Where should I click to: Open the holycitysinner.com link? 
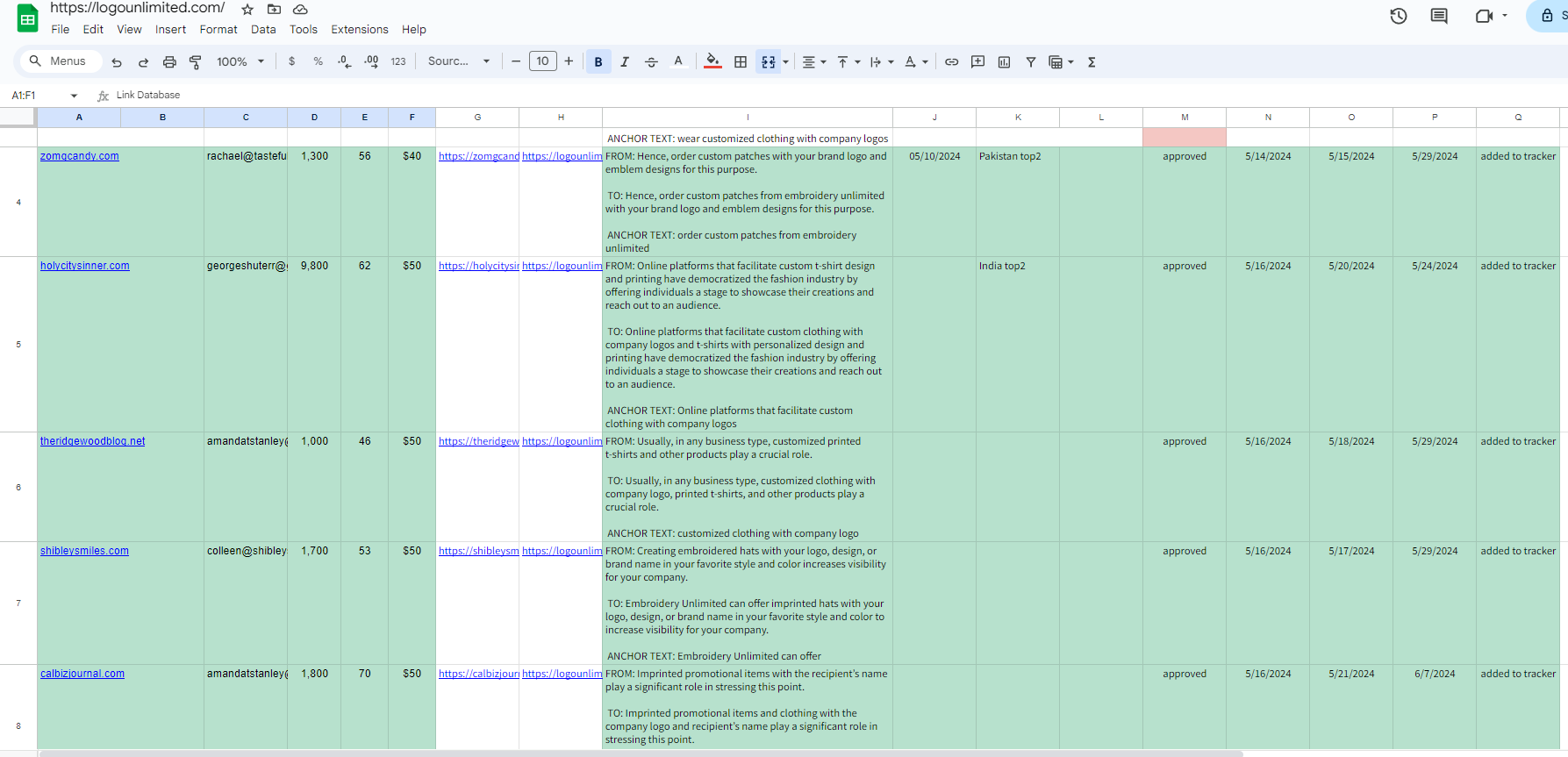84,266
